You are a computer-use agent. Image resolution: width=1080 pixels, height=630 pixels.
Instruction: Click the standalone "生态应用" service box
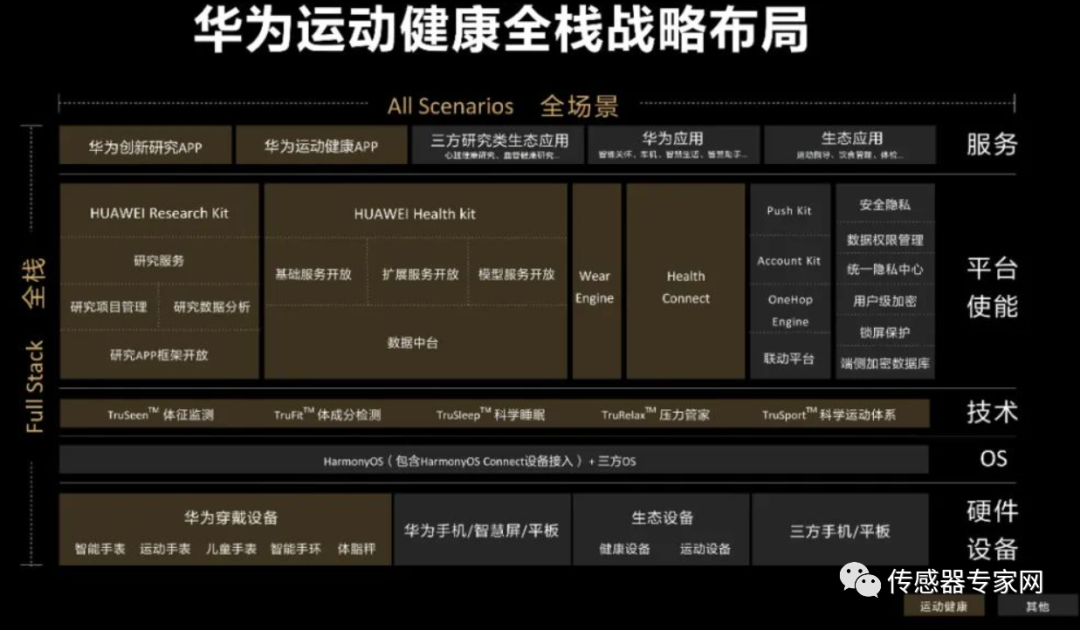pyautogui.click(x=851, y=145)
